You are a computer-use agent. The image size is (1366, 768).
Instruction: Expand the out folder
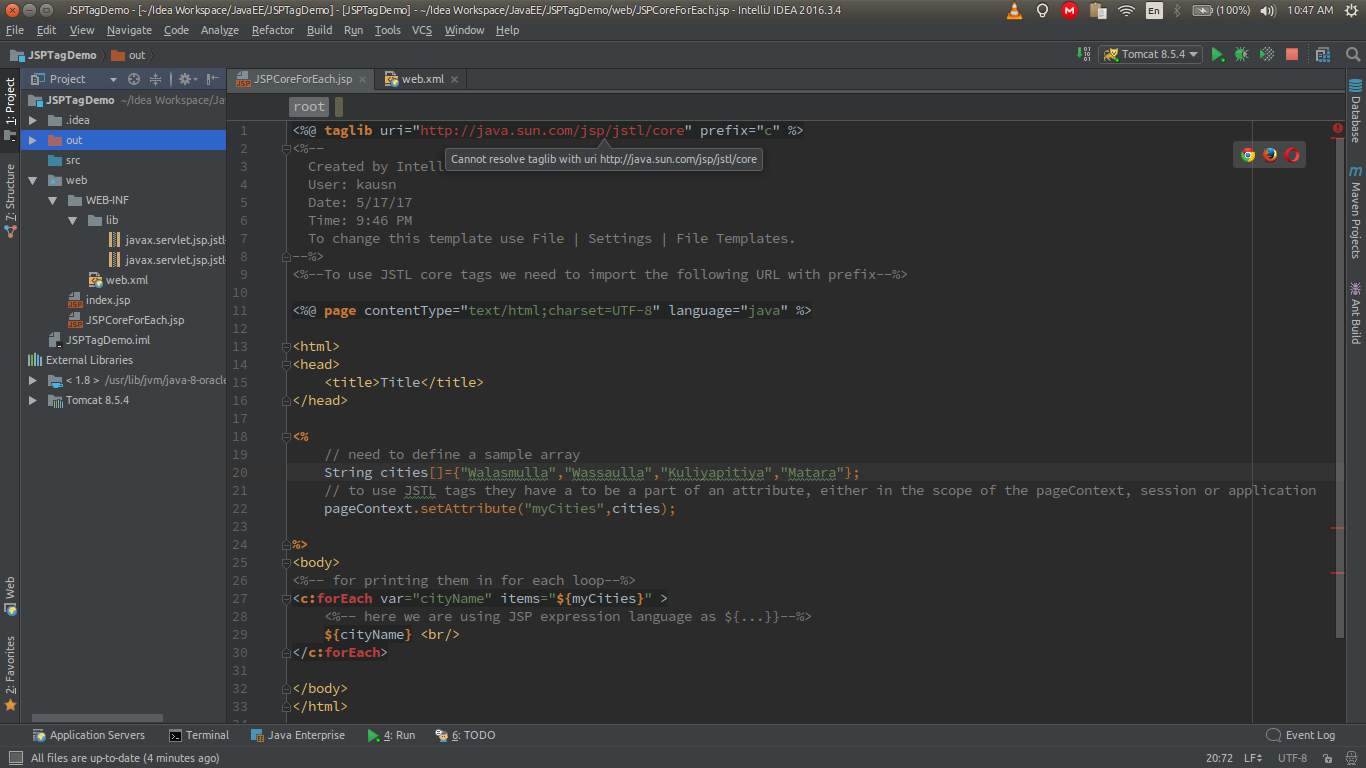pos(33,140)
